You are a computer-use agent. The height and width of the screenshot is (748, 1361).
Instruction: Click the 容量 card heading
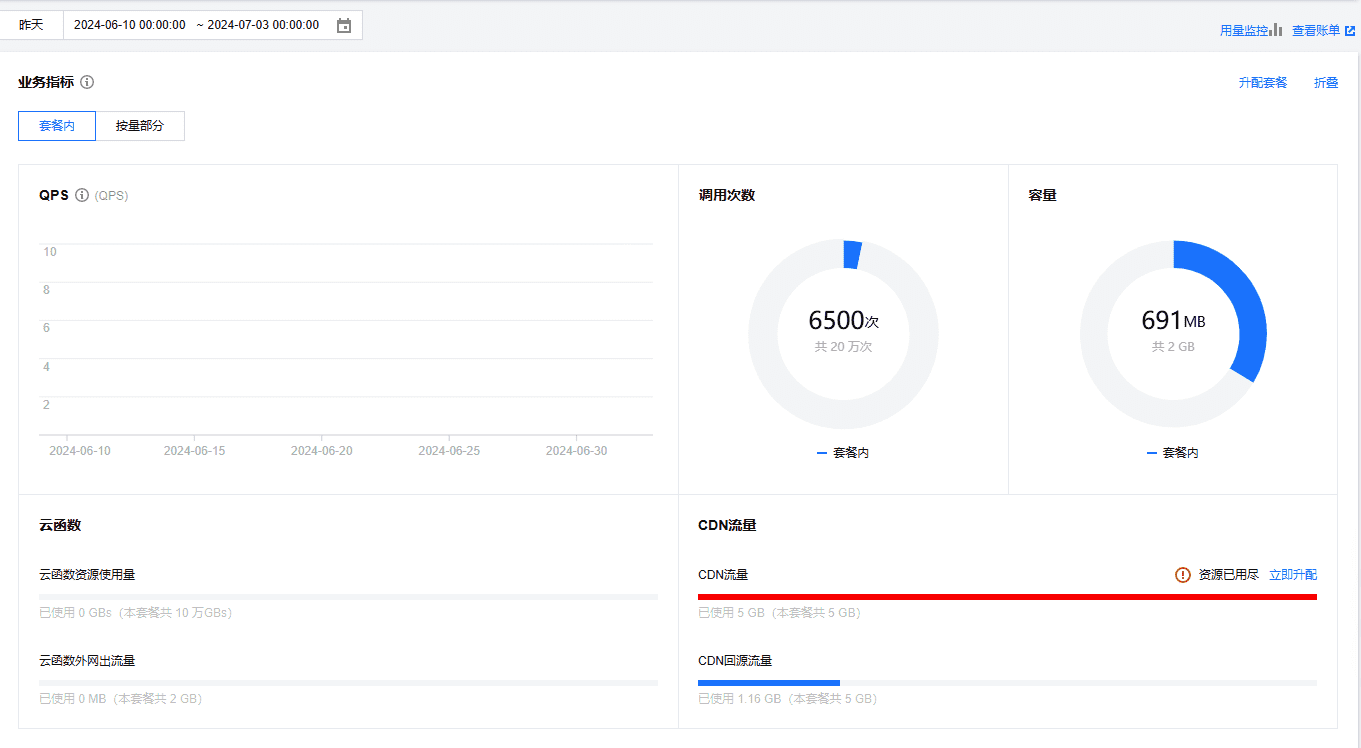[1042, 195]
